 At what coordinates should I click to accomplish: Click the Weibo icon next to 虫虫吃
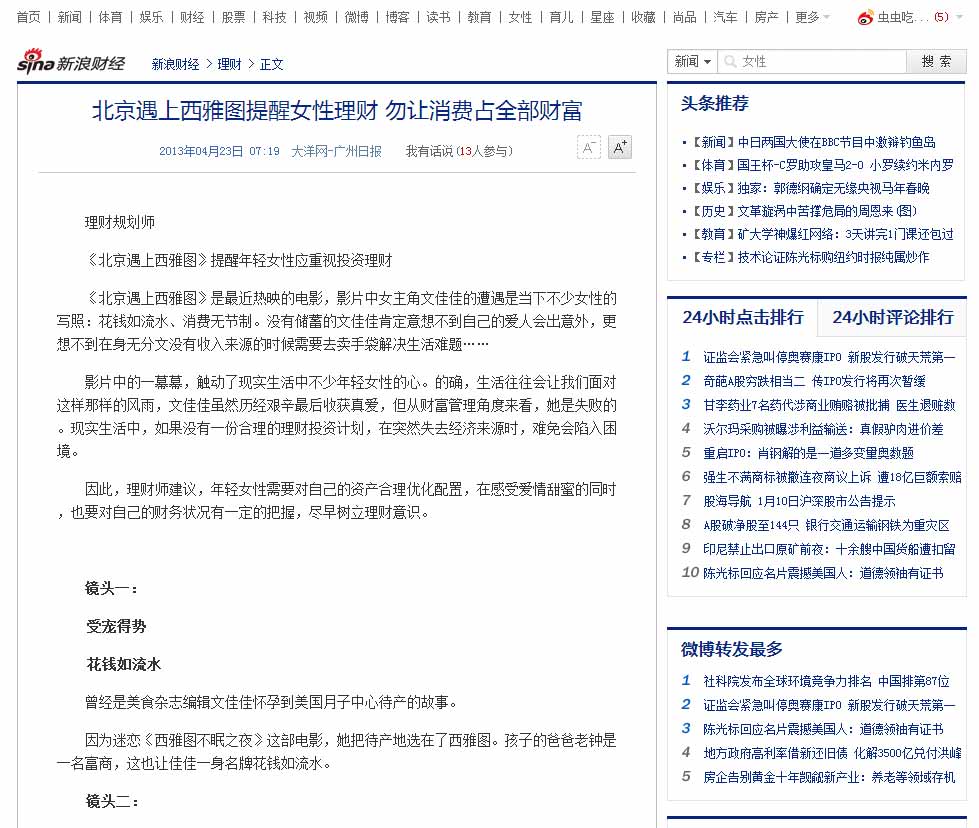click(865, 17)
